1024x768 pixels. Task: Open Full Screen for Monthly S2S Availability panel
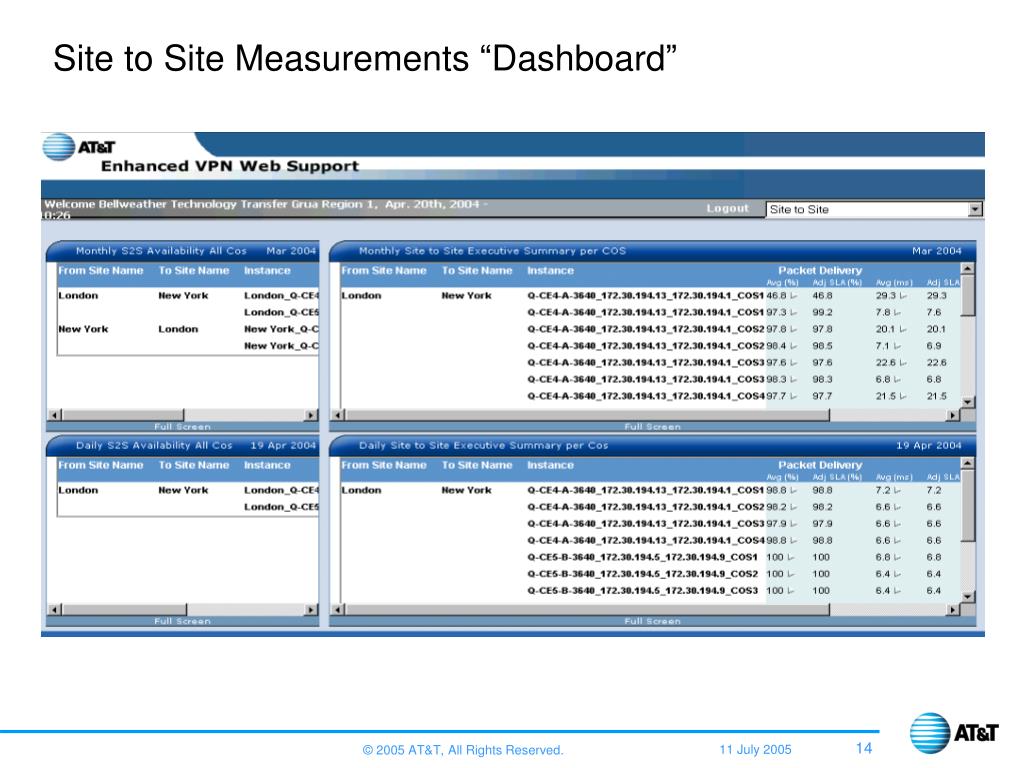point(182,426)
